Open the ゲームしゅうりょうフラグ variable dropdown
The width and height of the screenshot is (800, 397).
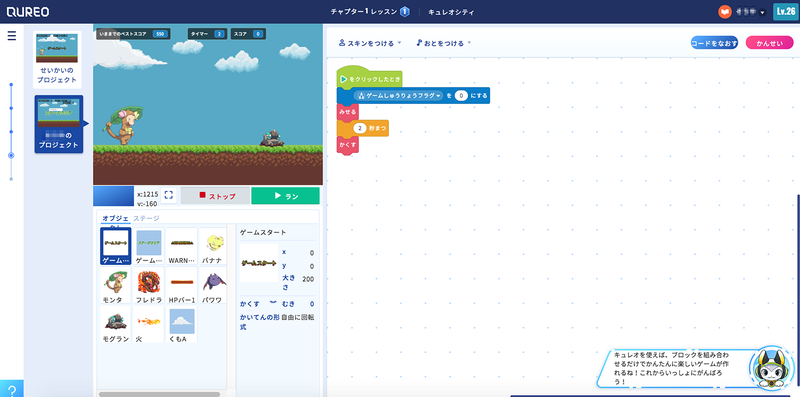398,95
